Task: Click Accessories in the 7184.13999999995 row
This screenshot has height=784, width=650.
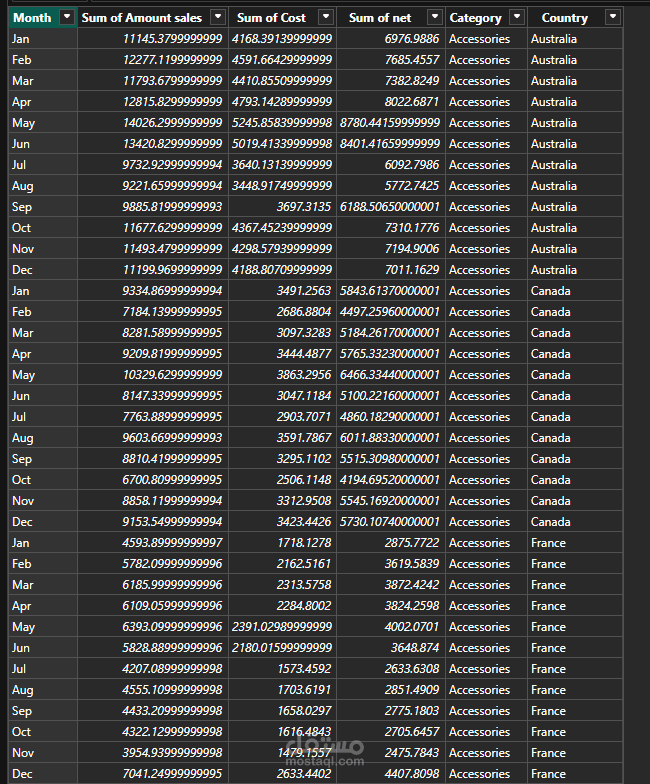Action: pyautogui.click(x=486, y=312)
